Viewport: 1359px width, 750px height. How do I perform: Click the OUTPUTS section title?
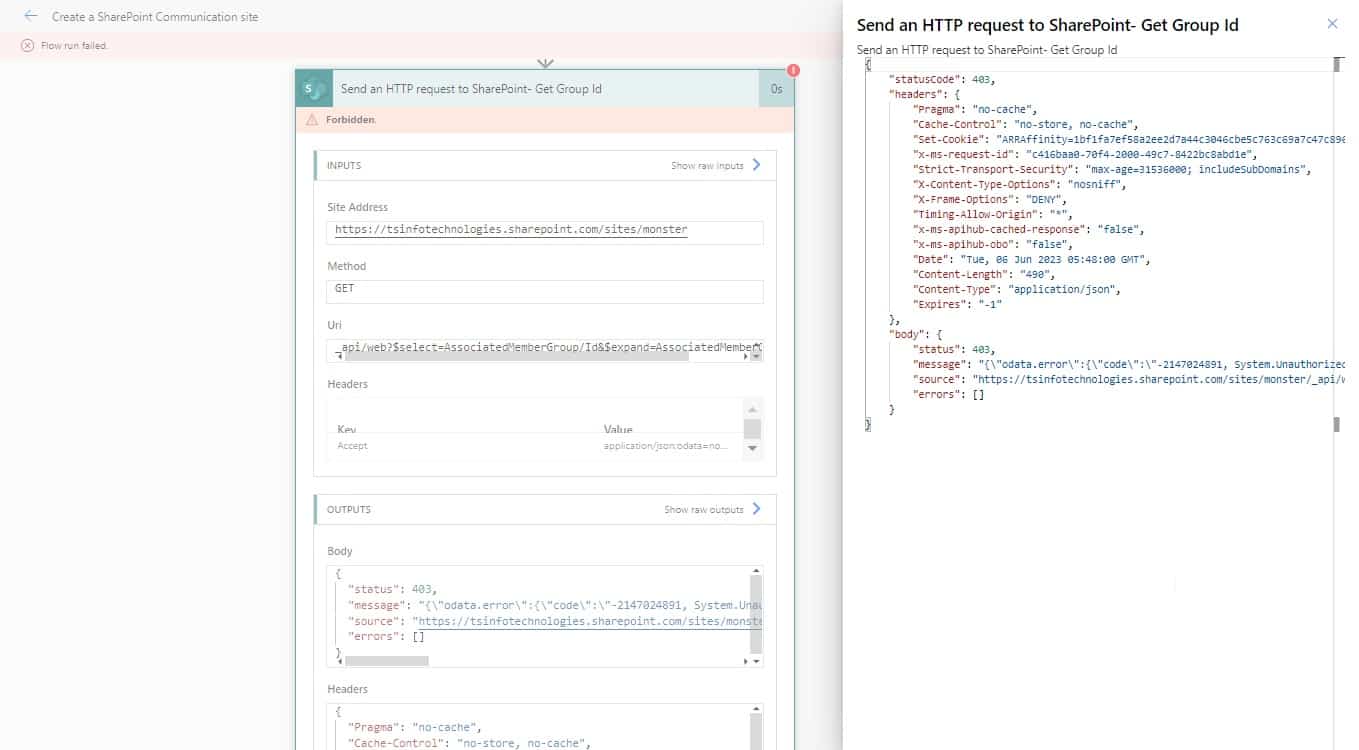349,510
